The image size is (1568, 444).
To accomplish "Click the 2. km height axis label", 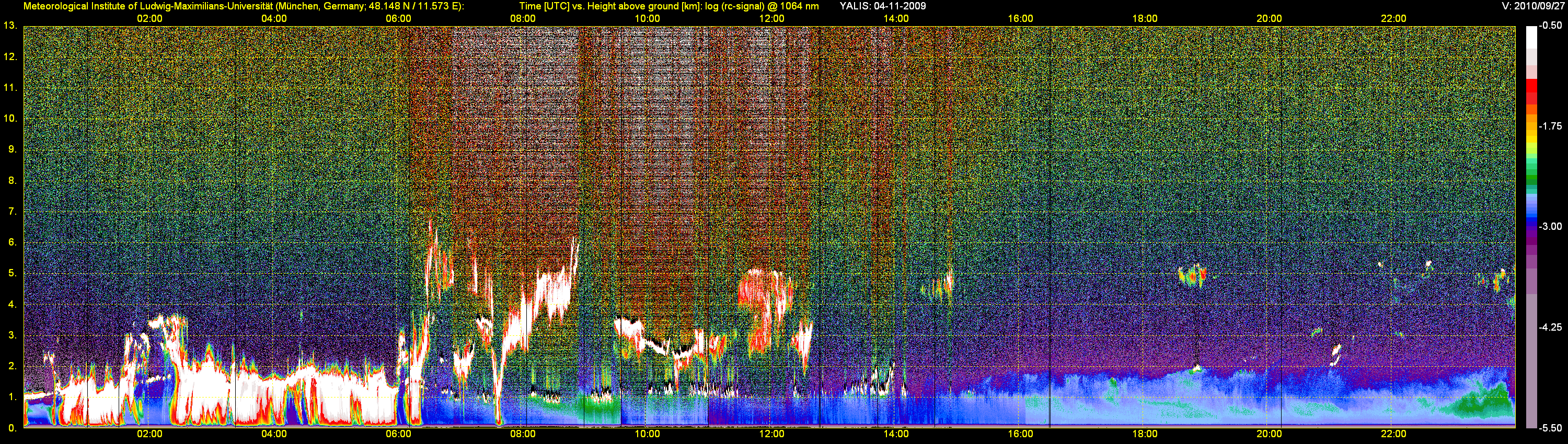I will 12,366.
